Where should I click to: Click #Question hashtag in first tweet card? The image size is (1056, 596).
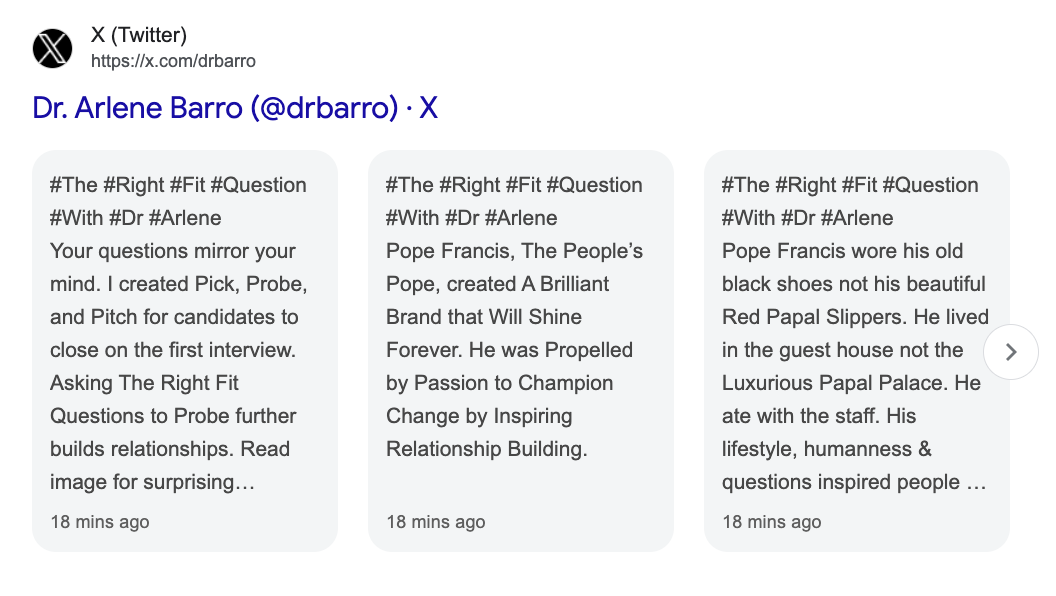click(259, 185)
